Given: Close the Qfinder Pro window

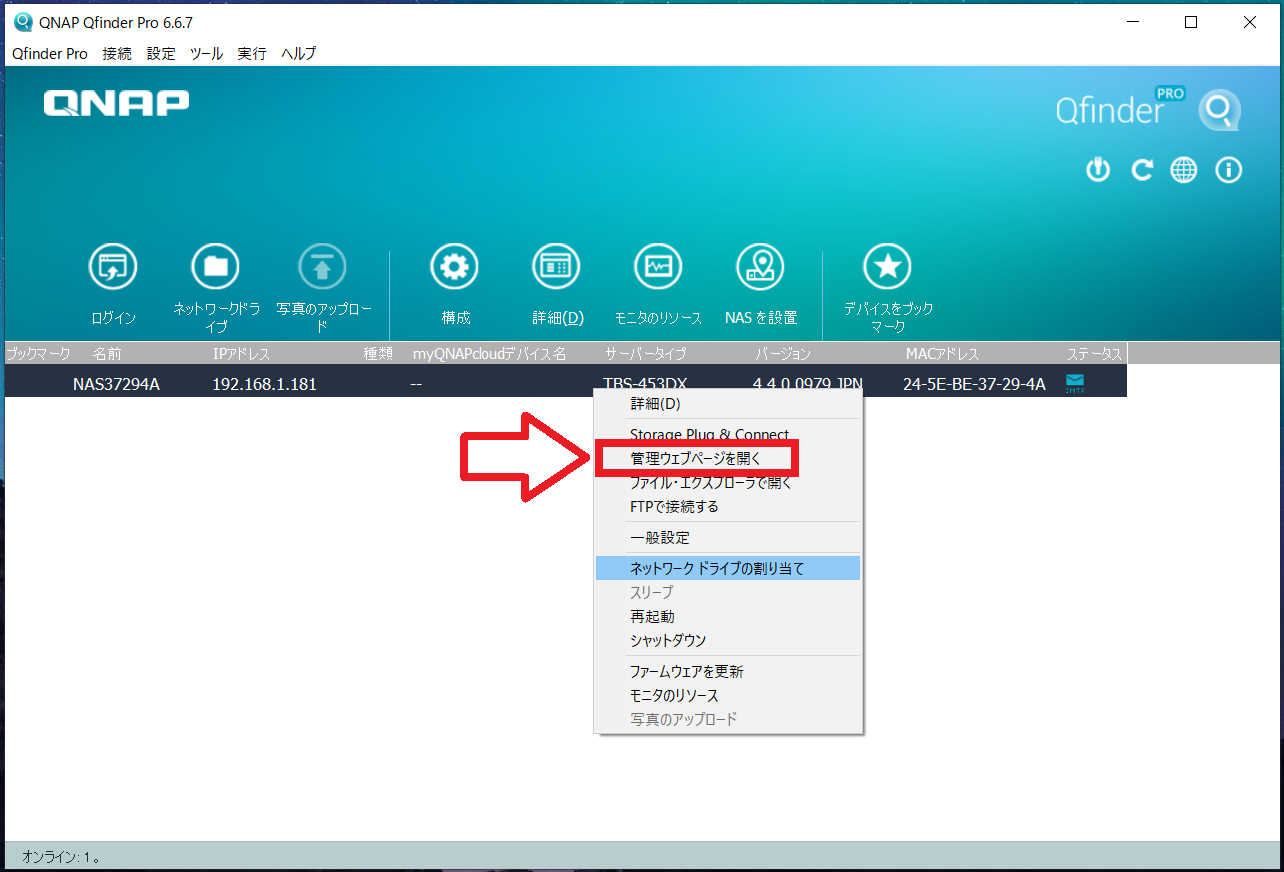Looking at the screenshot, I should pyautogui.click(x=1250, y=23).
